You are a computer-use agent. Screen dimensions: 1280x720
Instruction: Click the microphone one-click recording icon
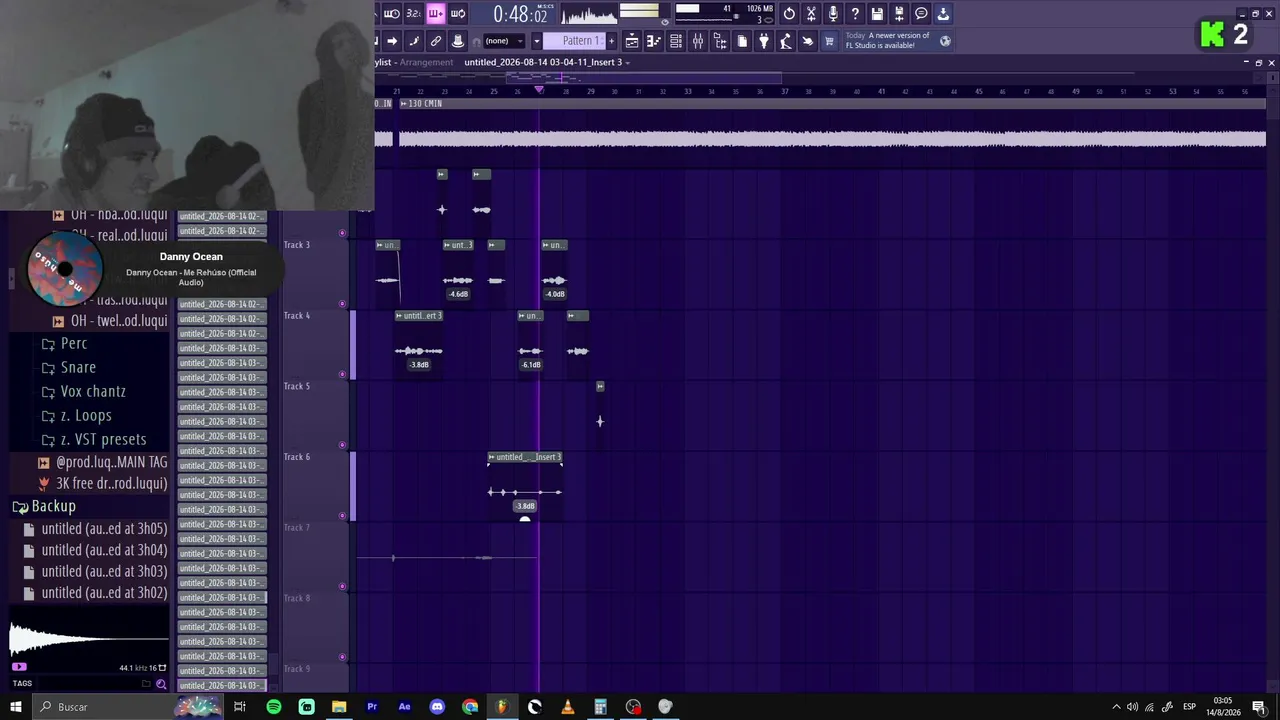[x=833, y=14]
